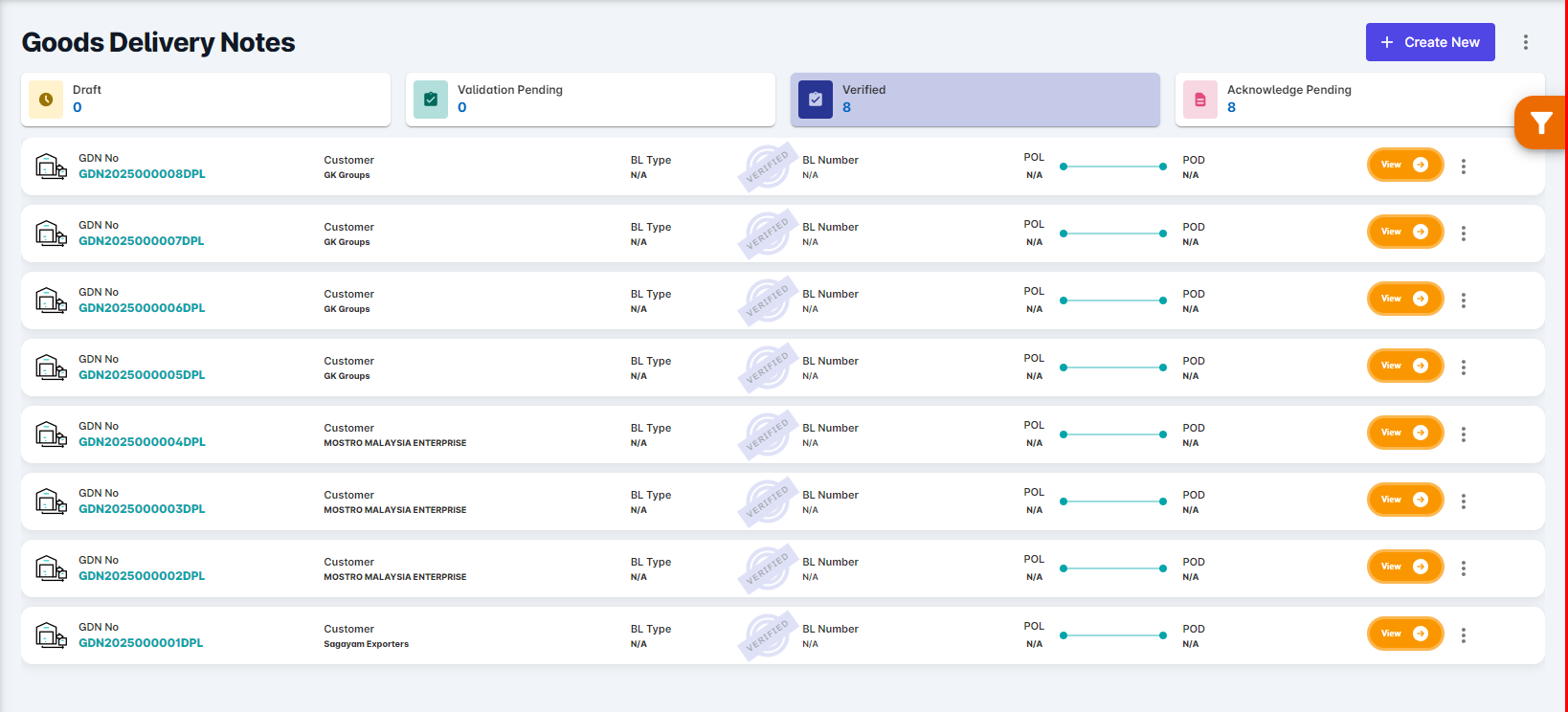Click the Draft clock status icon
This screenshot has height=712, width=1568.
coord(46,100)
